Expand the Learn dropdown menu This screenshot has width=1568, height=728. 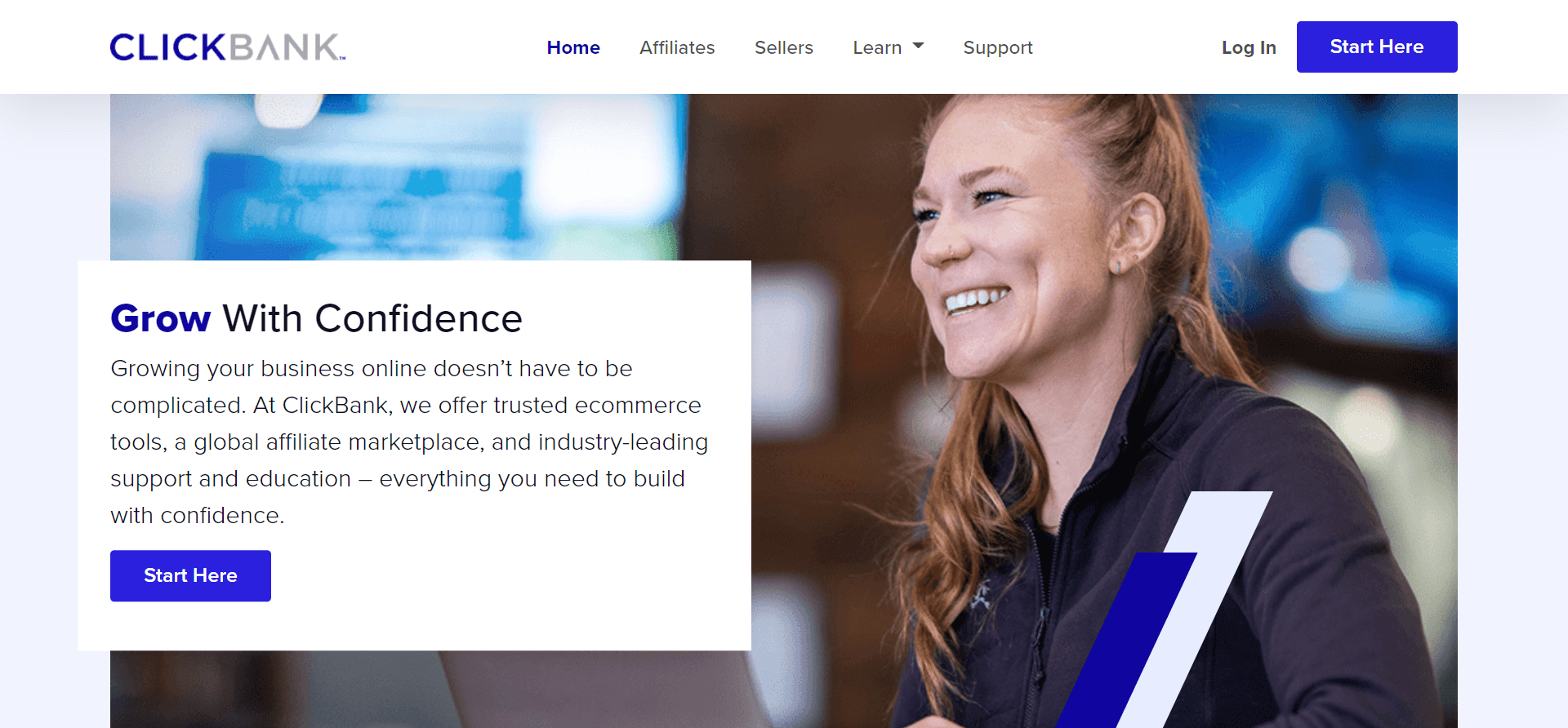[x=889, y=47]
